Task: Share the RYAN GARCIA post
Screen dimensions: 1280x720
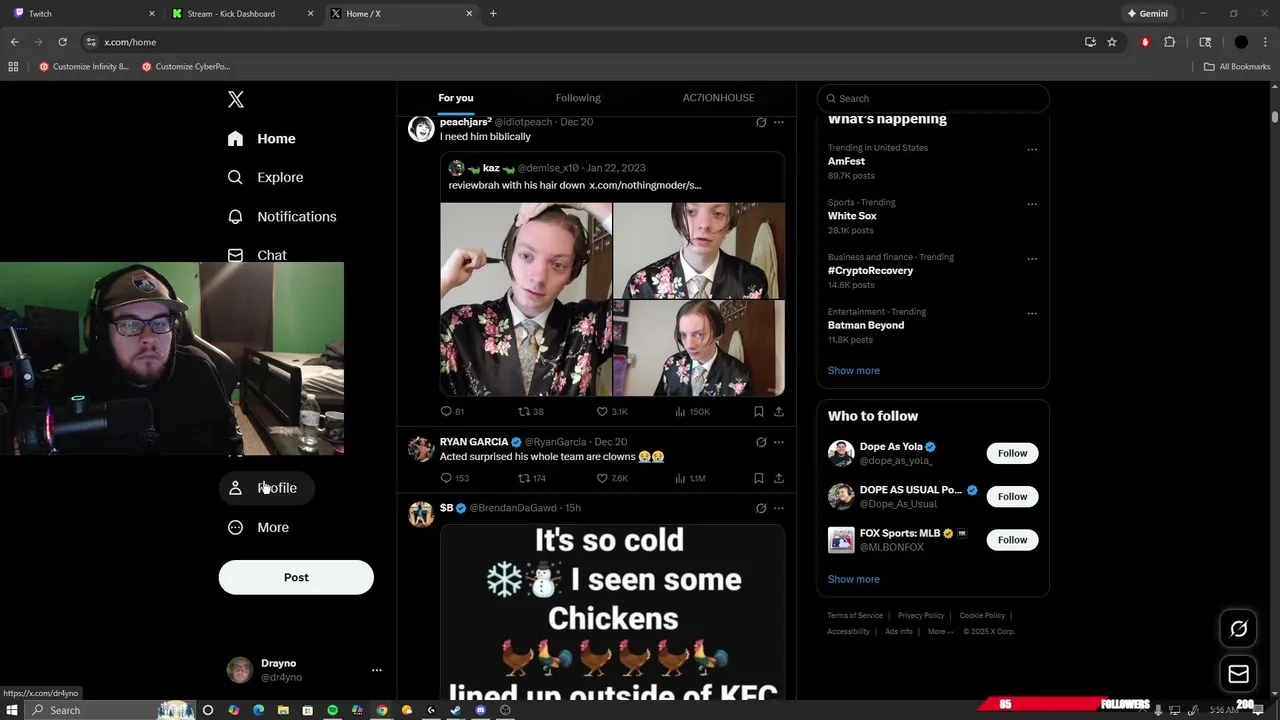Action: [779, 478]
